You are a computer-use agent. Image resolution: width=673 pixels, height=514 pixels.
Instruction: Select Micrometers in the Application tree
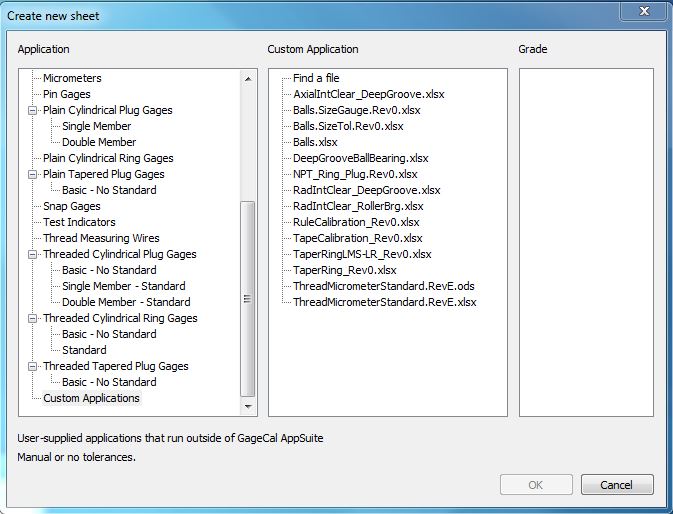tap(72, 78)
